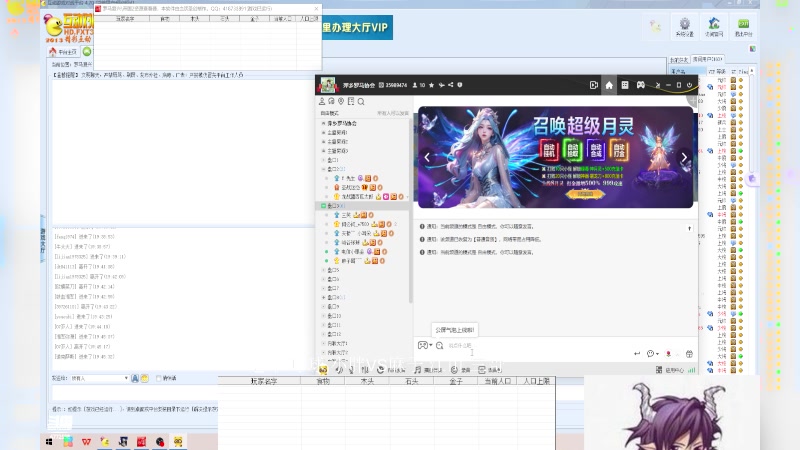This screenshot has height=450, width=800.
Task: Open the game controller icon in the black header
Action: pyautogui.click(x=640, y=85)
